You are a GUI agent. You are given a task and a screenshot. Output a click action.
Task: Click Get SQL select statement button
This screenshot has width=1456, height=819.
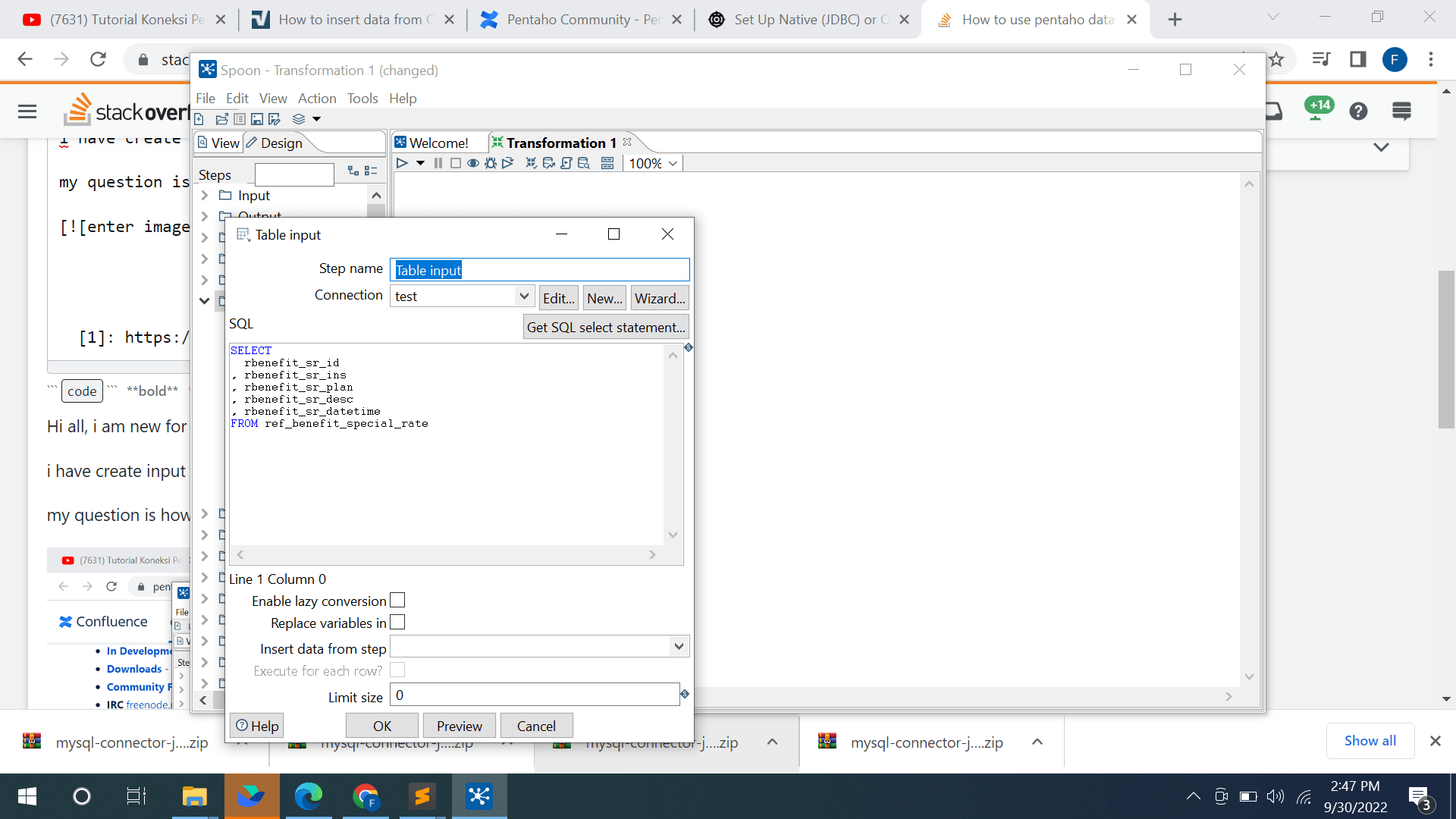606,328
